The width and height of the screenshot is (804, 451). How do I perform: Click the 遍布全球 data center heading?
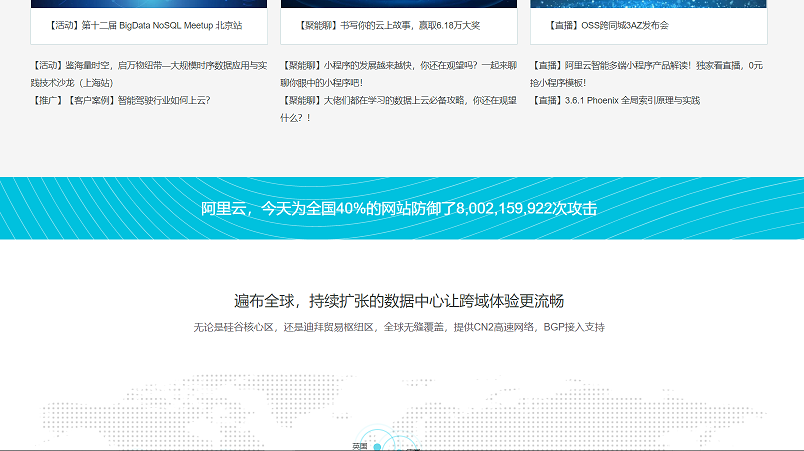tap(399, 301)
